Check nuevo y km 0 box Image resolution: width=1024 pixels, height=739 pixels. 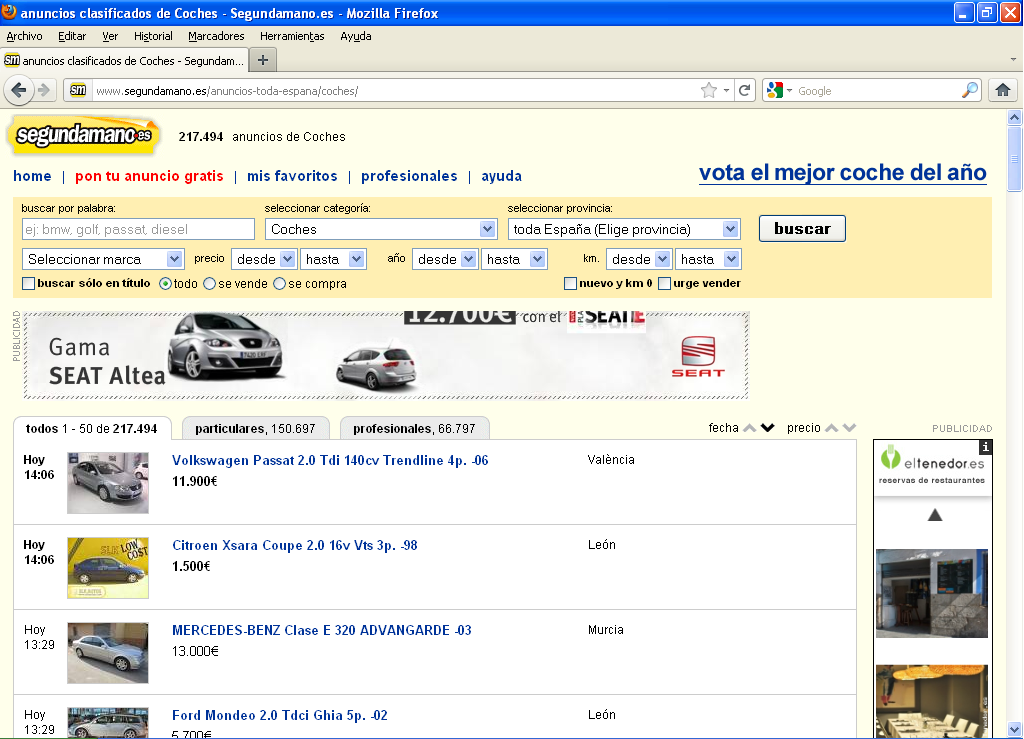(x=570, y=283)
